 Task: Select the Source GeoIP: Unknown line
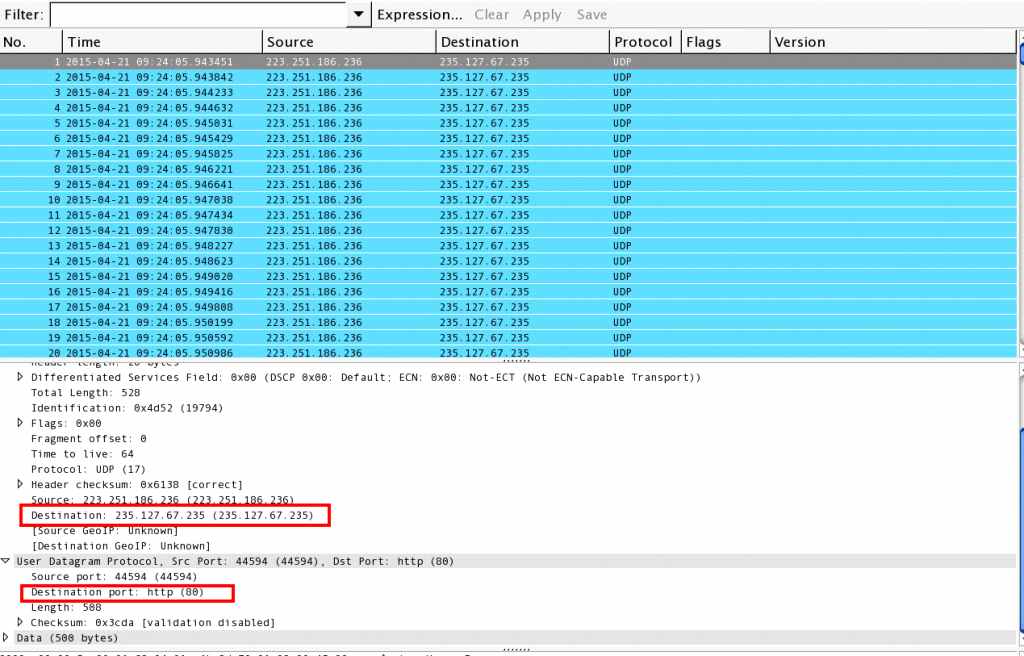pyautogui.click(x=104, y=531)
